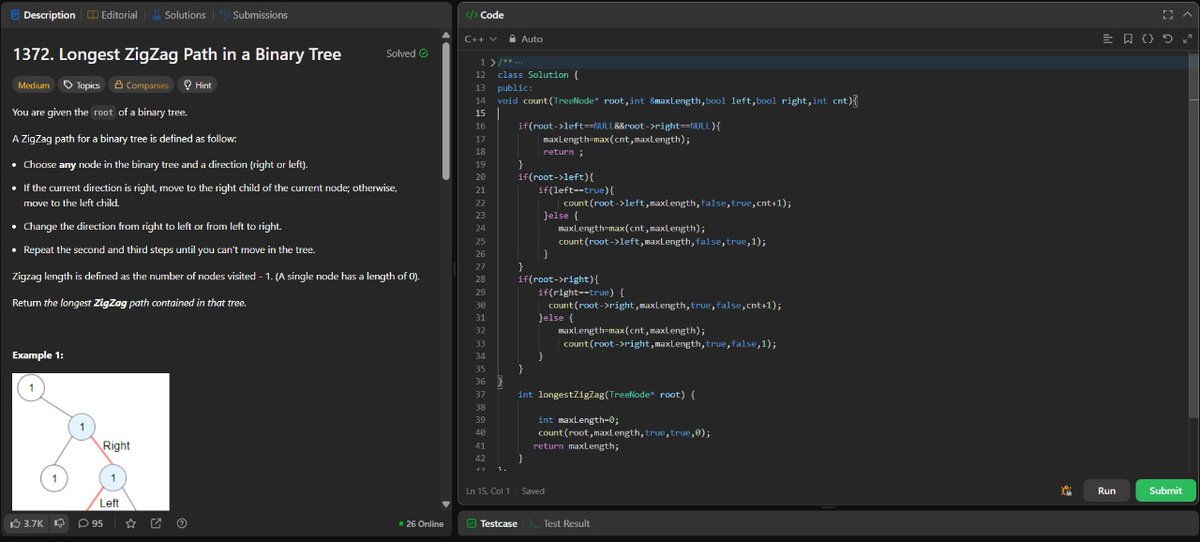Image resolution: width=1200 pixels, height=542 pixels.
Task: Click 'class Solution {' on line 12
Action: [538, 75]
